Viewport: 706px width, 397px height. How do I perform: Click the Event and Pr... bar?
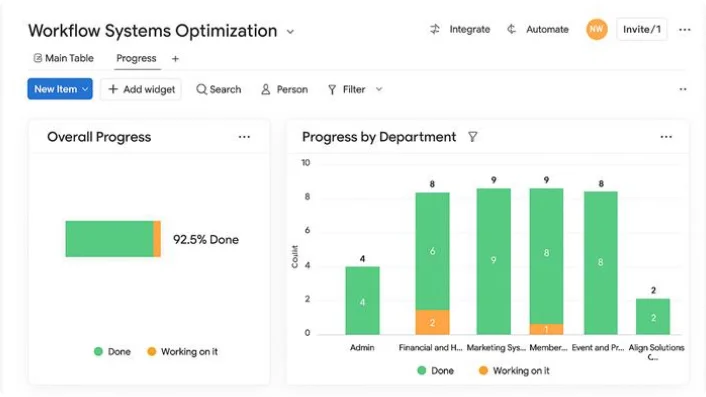tap(601, 263)
